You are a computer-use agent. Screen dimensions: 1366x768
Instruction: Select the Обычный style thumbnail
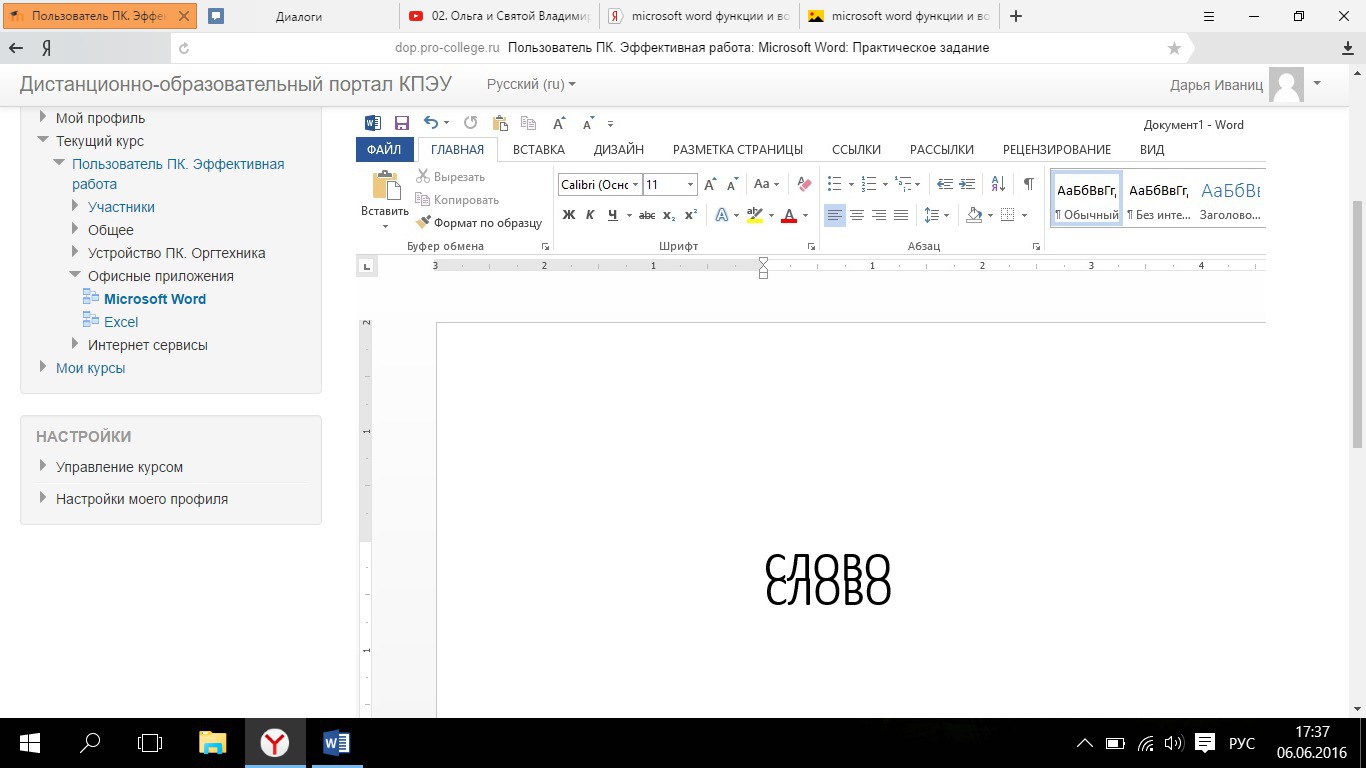point(1088,198)
